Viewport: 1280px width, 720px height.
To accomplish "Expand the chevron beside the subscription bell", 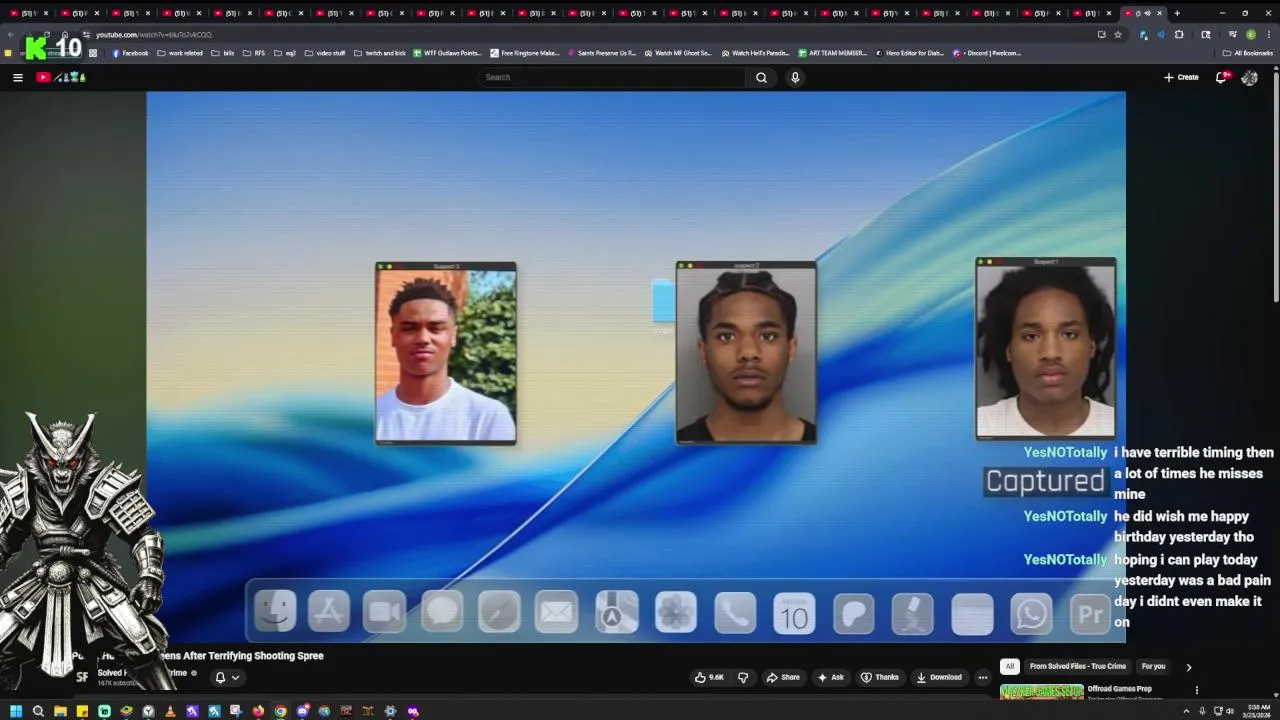I will [x=236, y=677].
